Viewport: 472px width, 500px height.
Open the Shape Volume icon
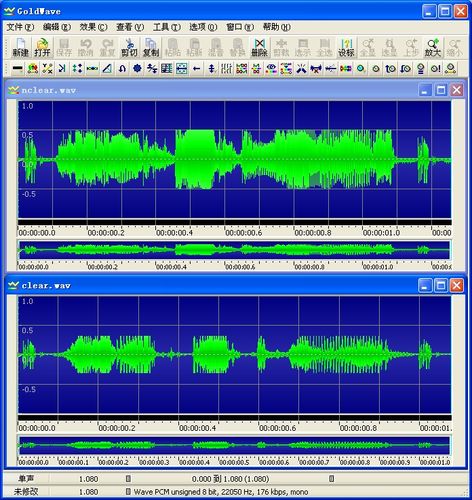tap(450, 69)
